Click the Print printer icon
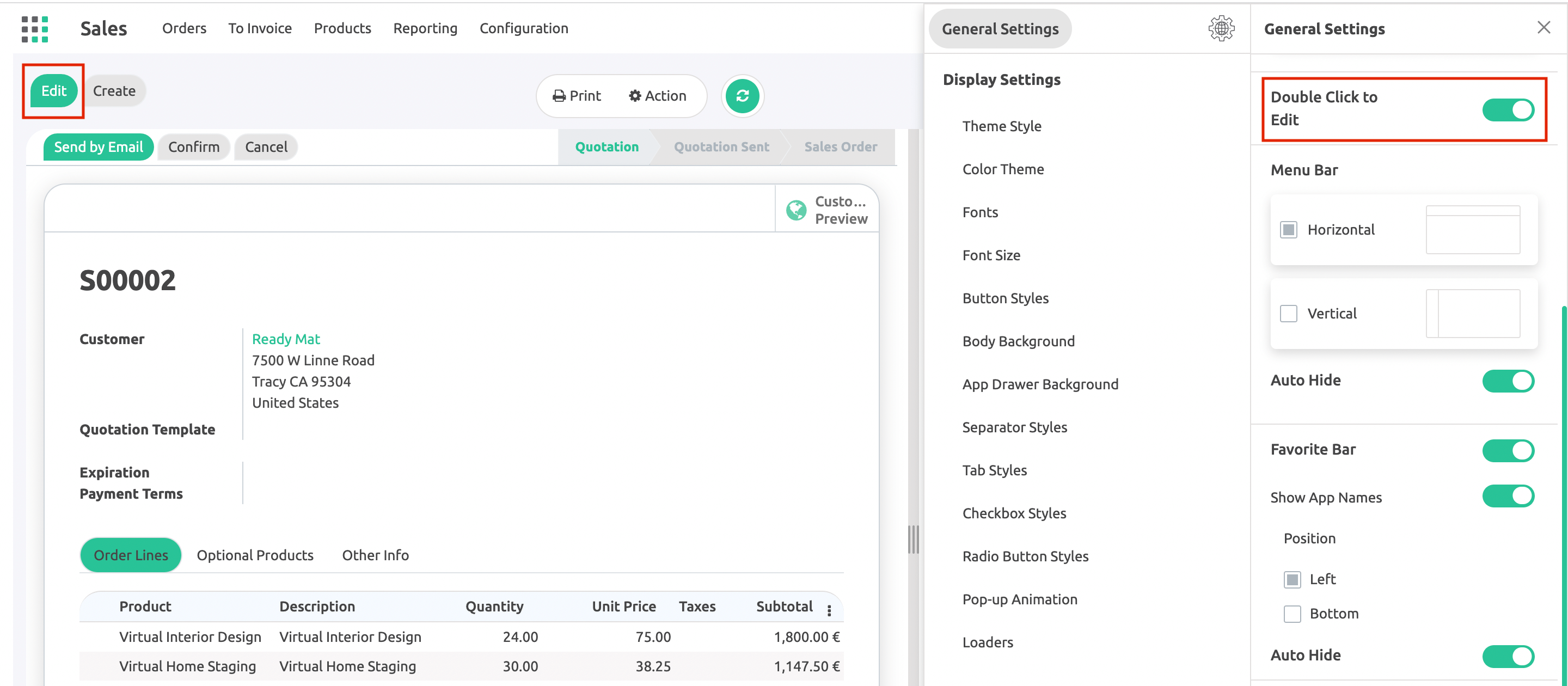Viewport: 1568px width, 686px height. tap(577, 96)
